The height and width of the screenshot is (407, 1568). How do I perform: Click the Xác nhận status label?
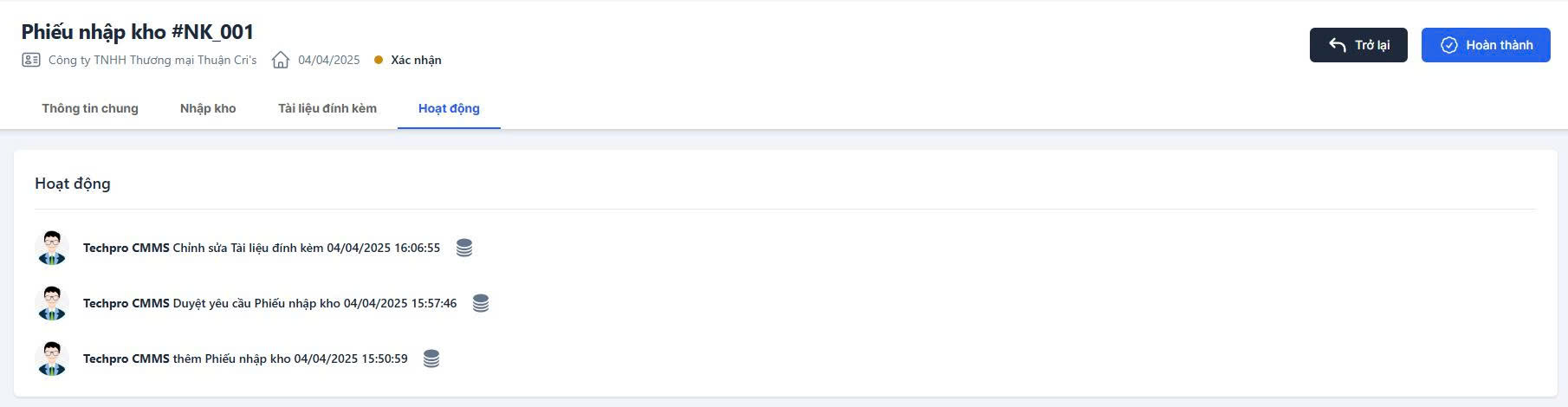tap(416, 61)
